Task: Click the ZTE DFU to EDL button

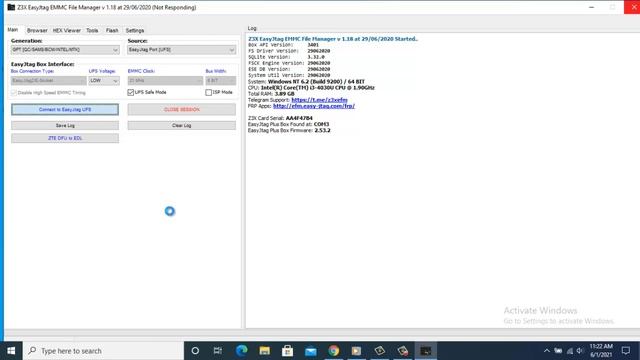Action: point(65,138)
